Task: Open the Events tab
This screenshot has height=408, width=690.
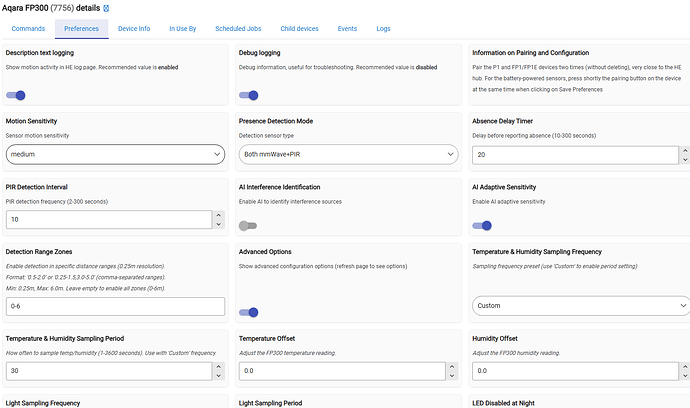Action: coord(347,28)
